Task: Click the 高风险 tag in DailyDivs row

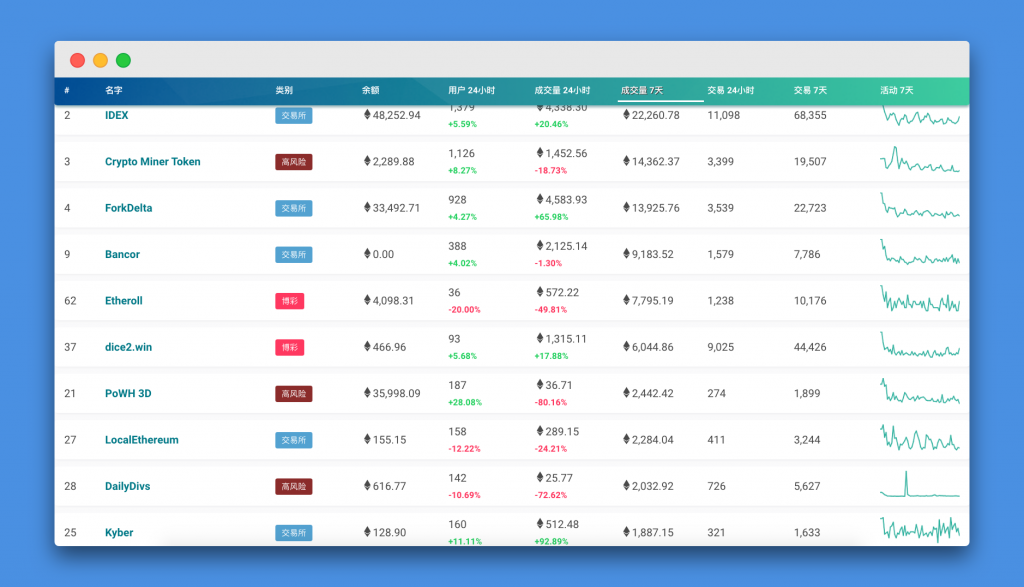Action: coord(293,486)
